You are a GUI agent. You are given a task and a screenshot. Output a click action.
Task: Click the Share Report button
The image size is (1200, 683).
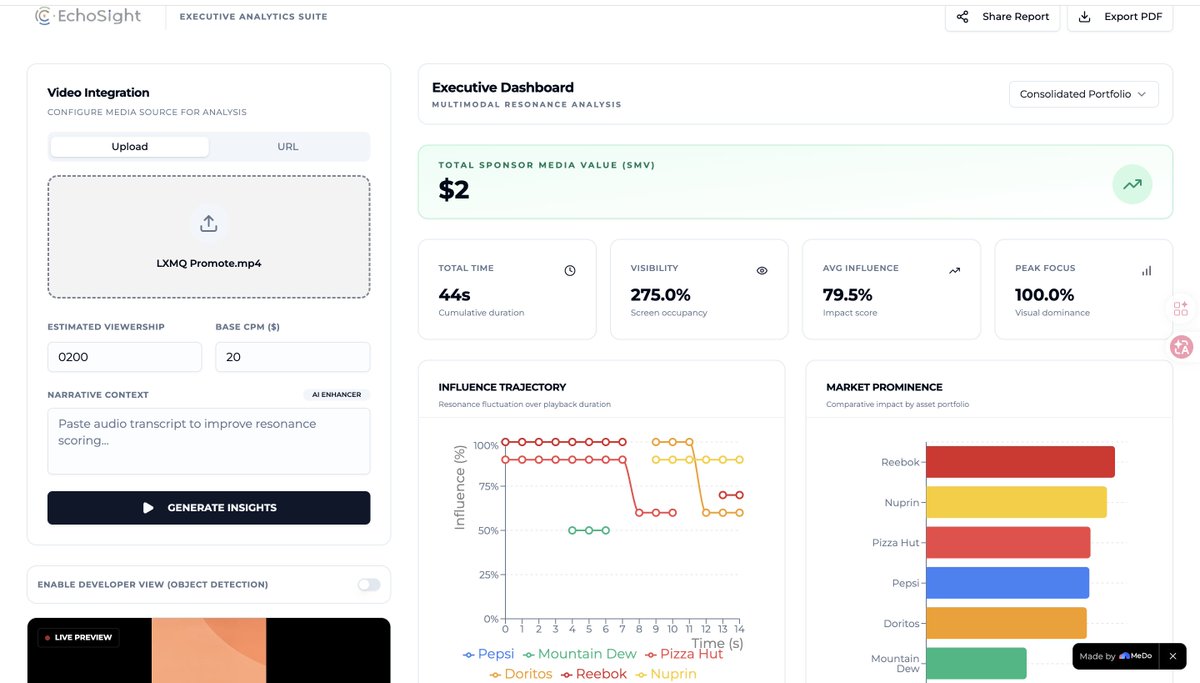pos(1002,17)
